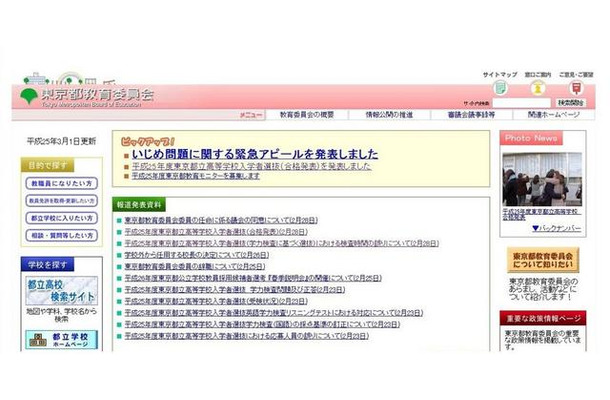Image resolution: width=610 pixels, height=400 pixels.
Task: Open link about 学力検査(国語)の採点基準の訂正
Action: click(x=262, y=324)
